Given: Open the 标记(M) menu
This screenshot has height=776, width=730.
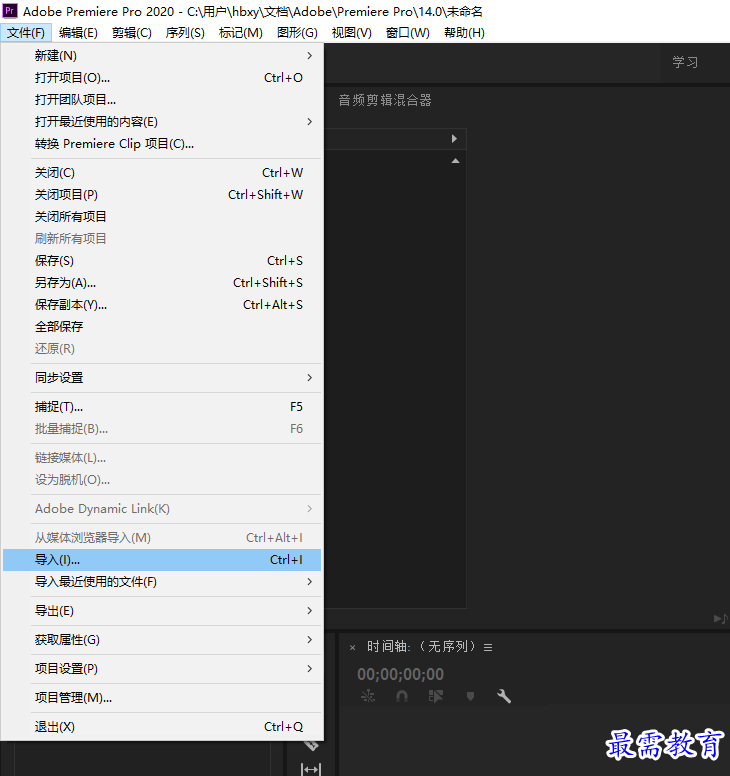Looking at the screenshot, I should pyautogui.click(x=241, y=33).
